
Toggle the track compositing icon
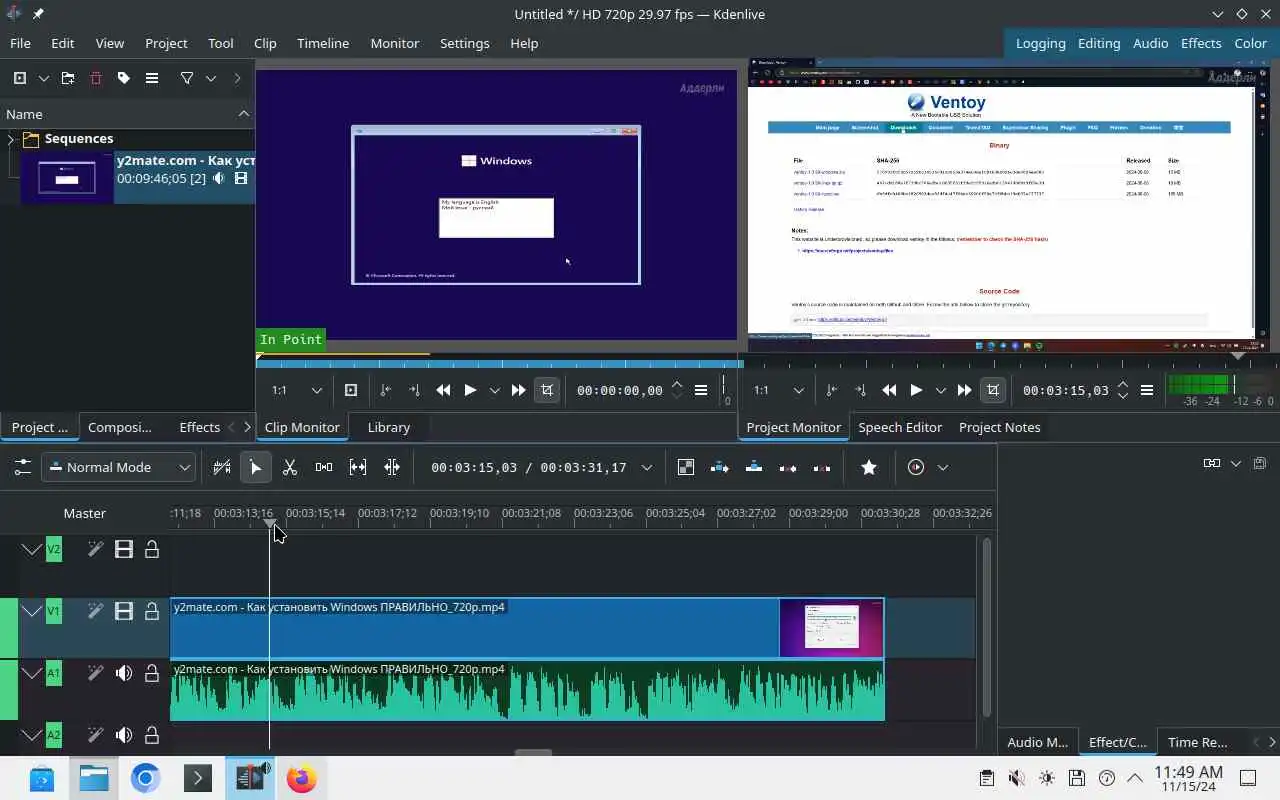click(x=685, y=467)
